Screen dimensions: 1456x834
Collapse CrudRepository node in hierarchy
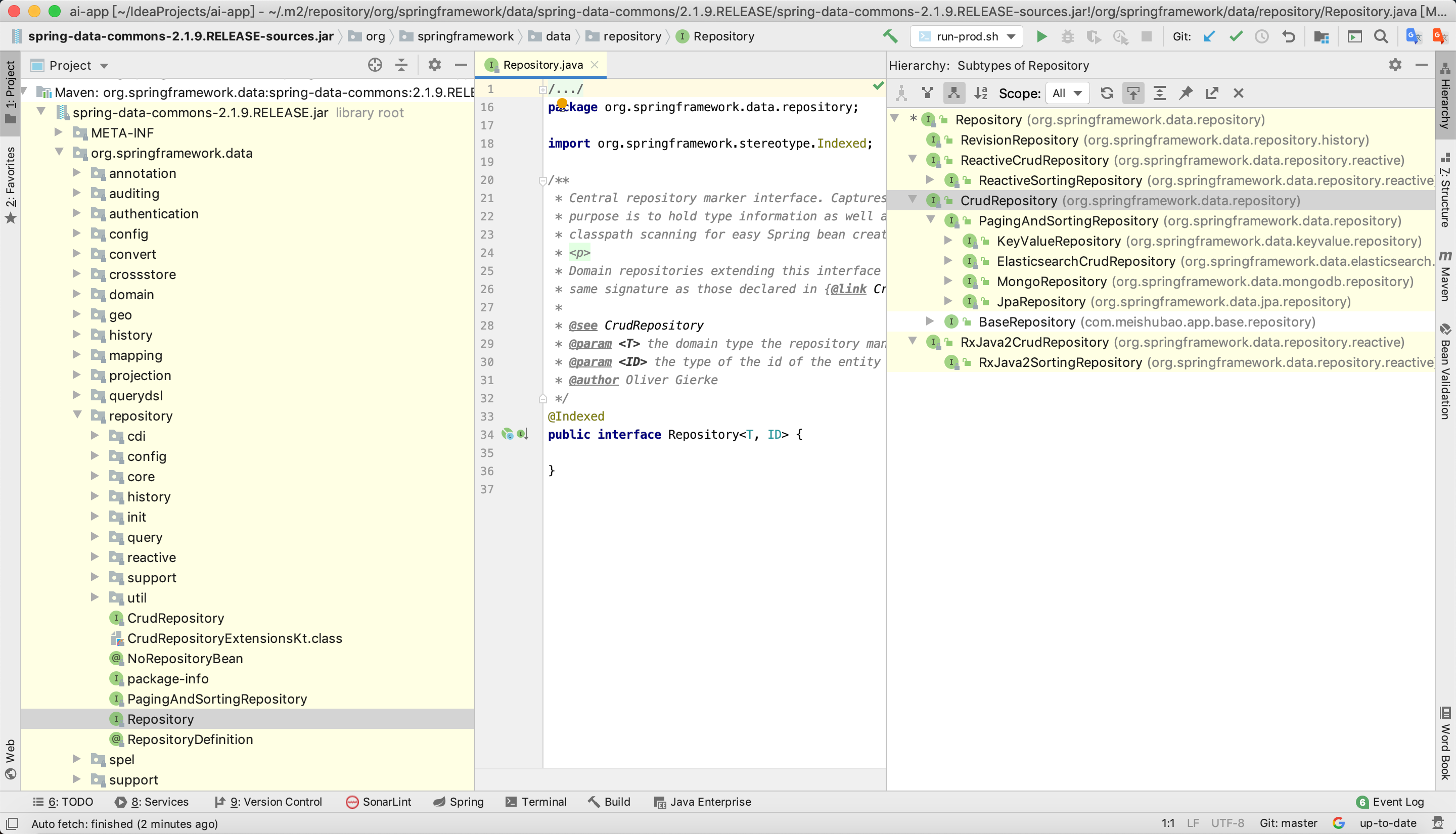coord(913,199)
